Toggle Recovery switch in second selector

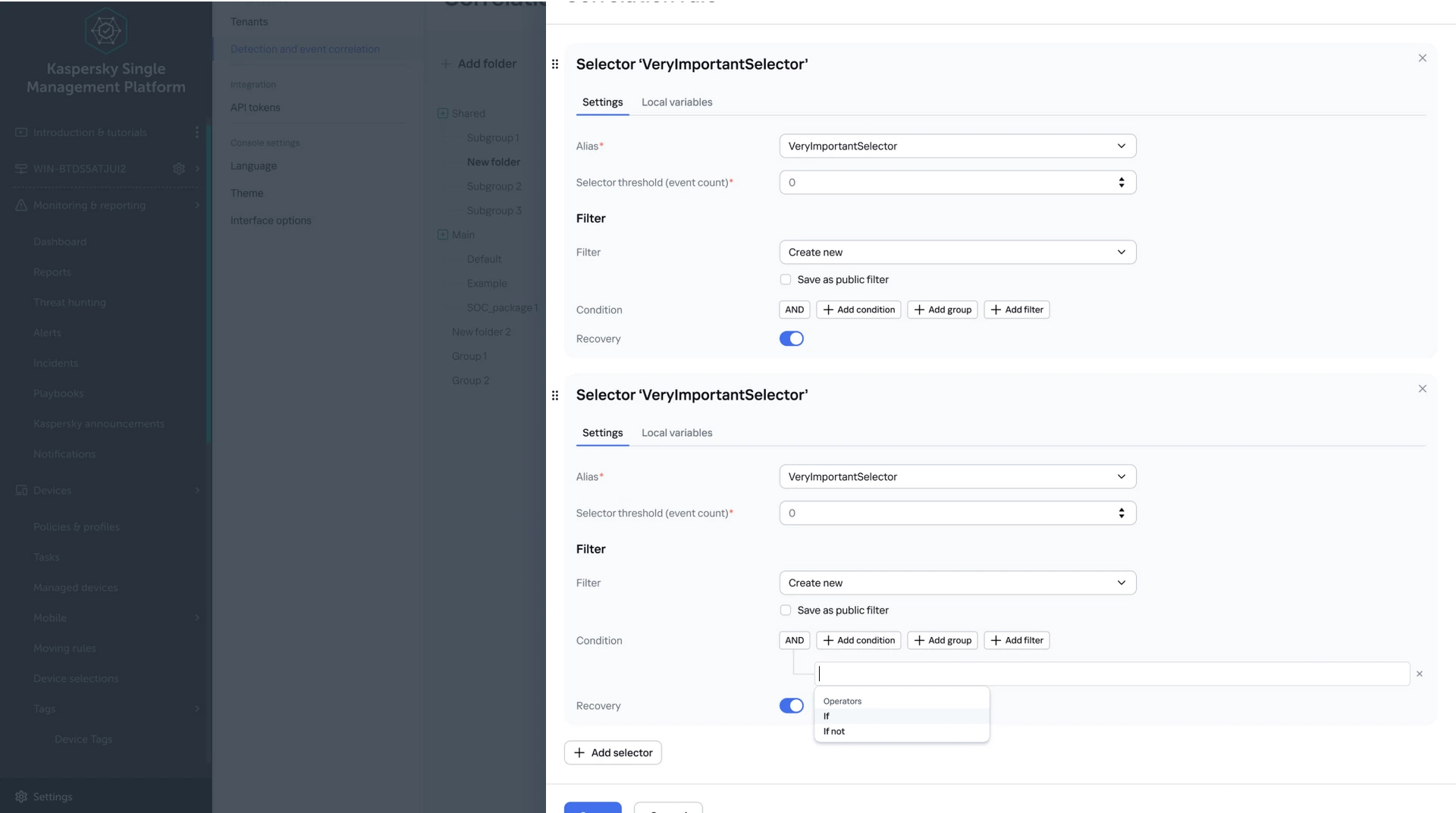(791, 706)
